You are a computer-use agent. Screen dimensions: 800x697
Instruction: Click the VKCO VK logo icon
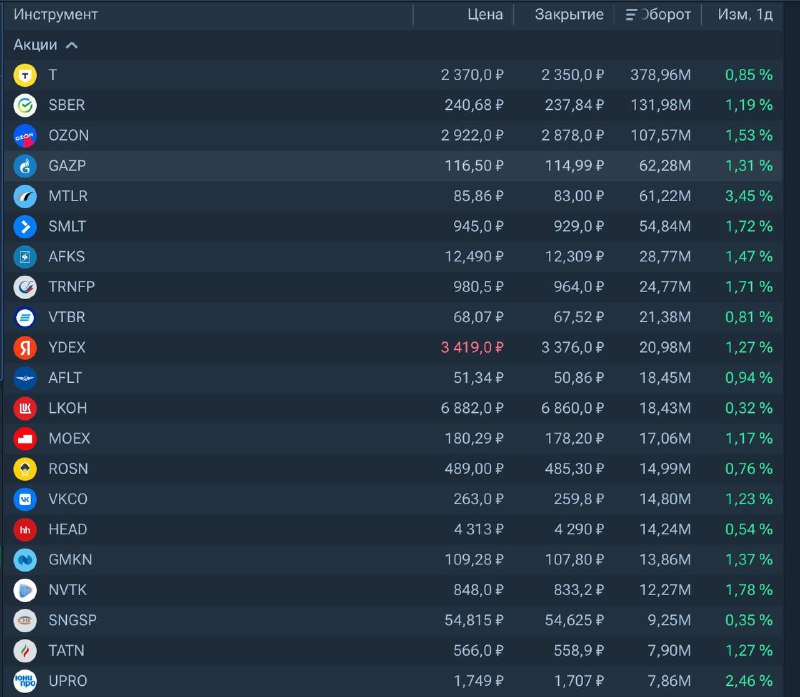[25, 500]
